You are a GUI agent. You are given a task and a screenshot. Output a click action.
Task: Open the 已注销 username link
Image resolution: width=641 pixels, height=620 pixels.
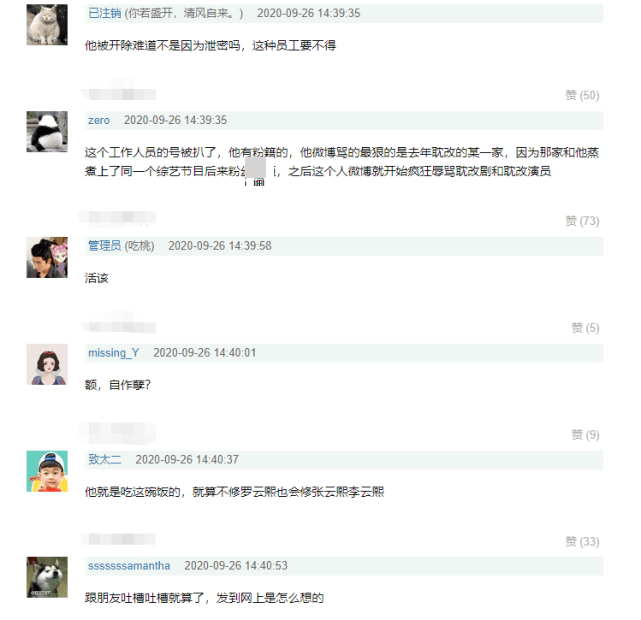coord(103,14)
